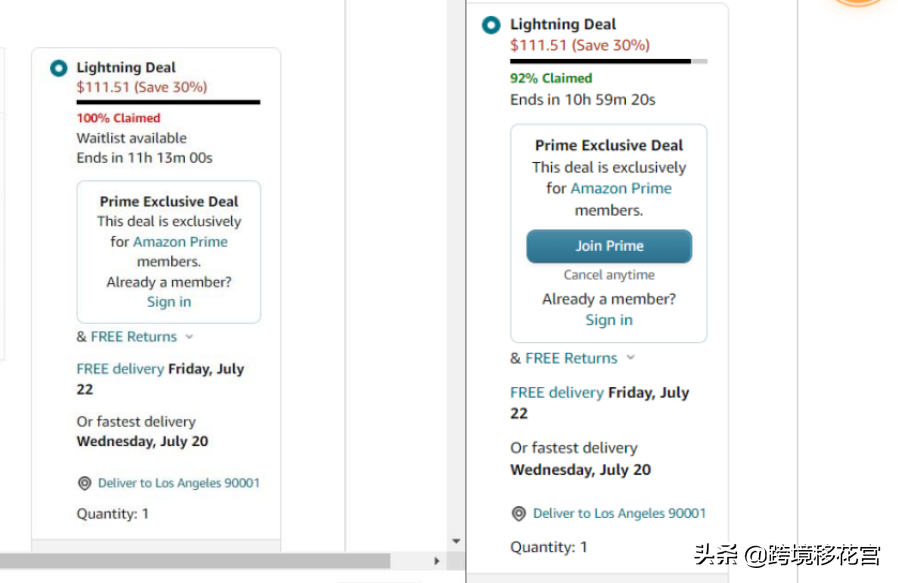Select the Lightning Deal radio in the 100% Claimed panel

point(59,68)
